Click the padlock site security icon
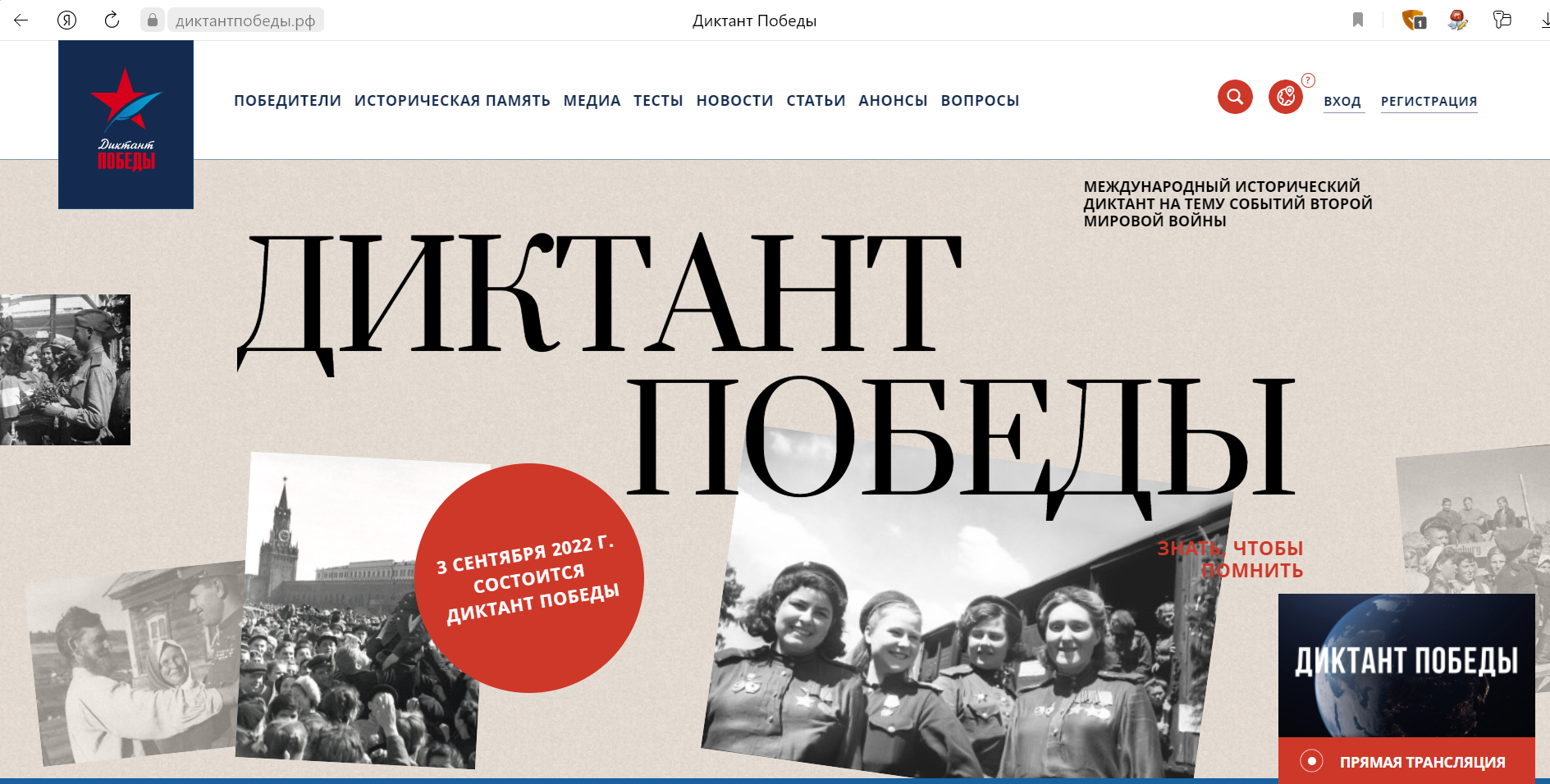This screenshot has height=784, width=1550. coord(153,20)
